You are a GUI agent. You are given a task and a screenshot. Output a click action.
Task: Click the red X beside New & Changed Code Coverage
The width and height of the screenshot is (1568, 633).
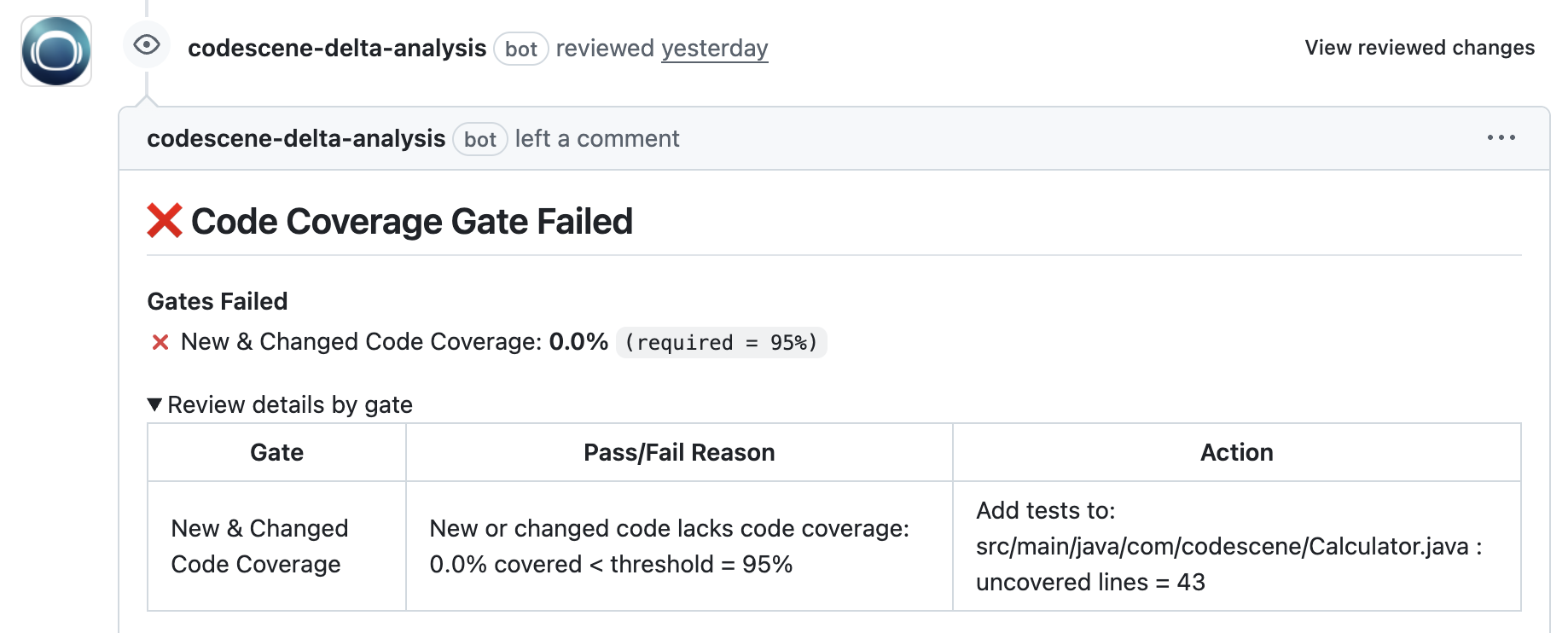click(159, 342)
